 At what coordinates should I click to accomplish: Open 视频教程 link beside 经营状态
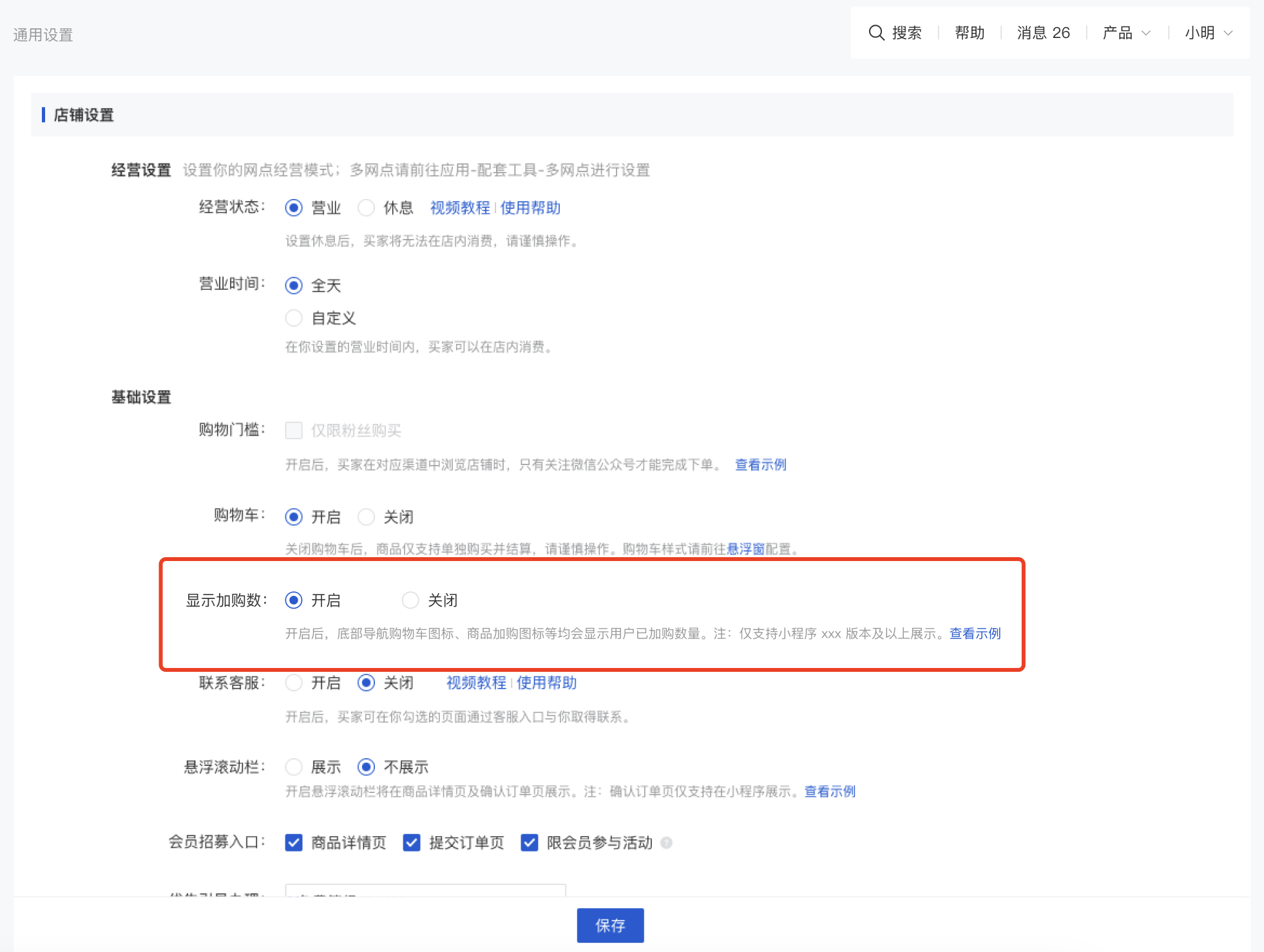point(460,208)
